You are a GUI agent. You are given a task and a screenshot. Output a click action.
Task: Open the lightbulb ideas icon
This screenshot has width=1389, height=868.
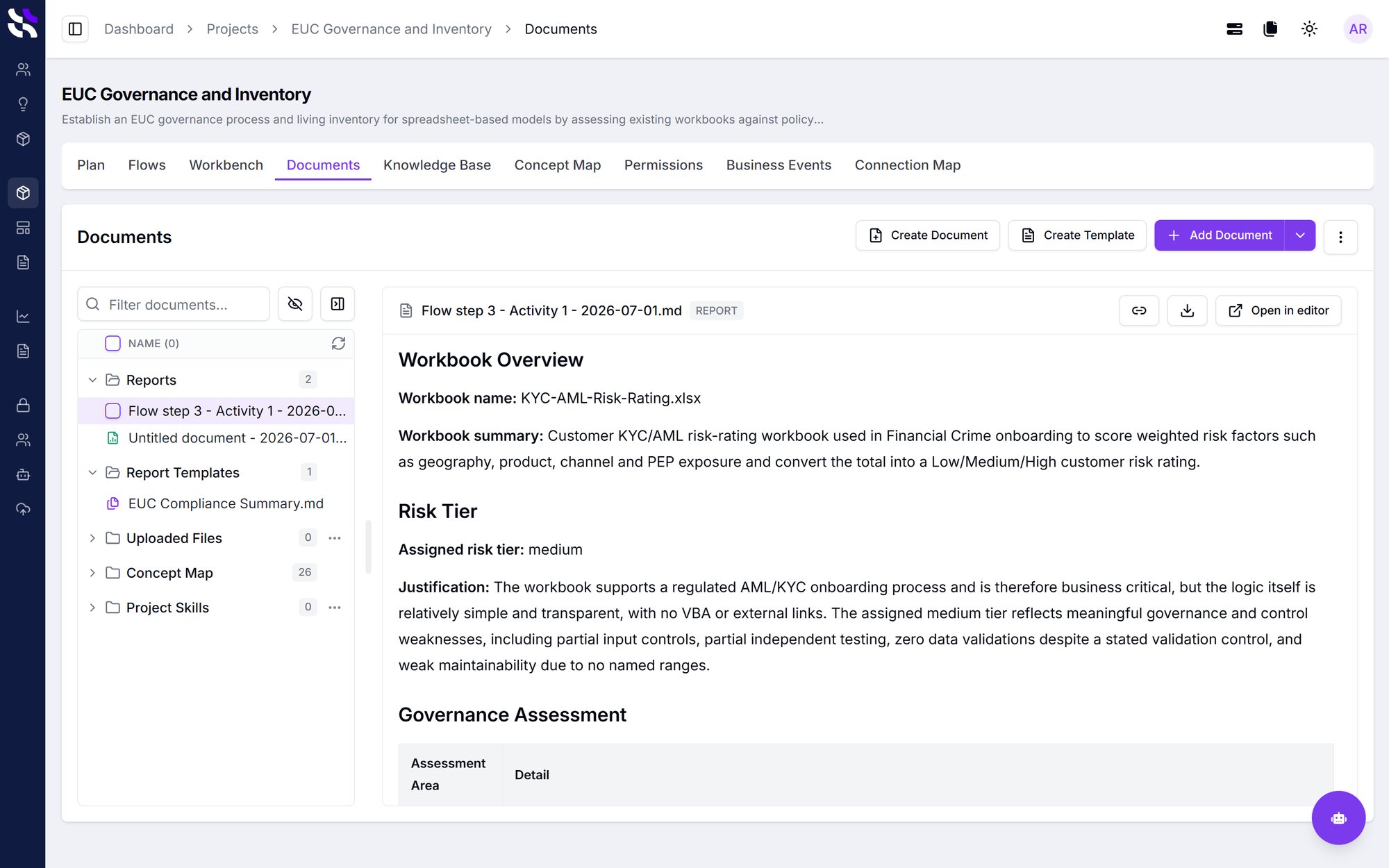[23, 104]
